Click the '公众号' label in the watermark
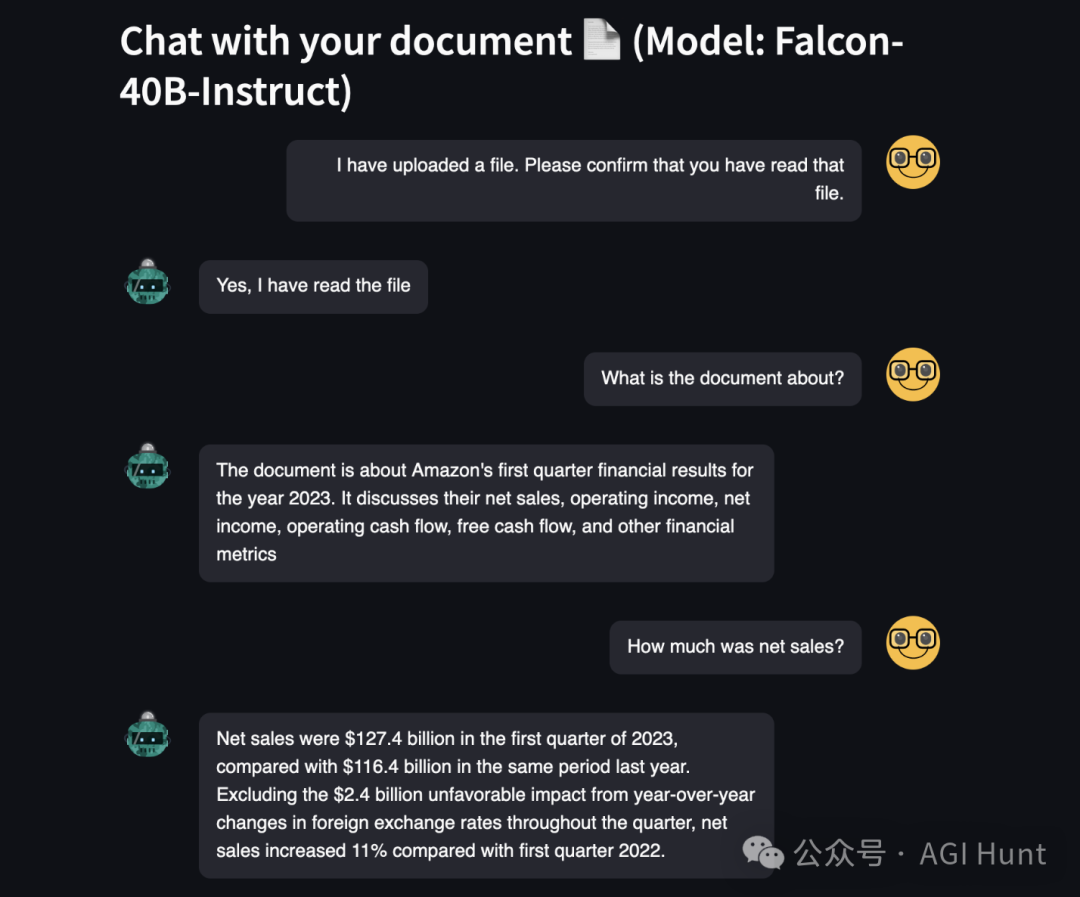 840,854
